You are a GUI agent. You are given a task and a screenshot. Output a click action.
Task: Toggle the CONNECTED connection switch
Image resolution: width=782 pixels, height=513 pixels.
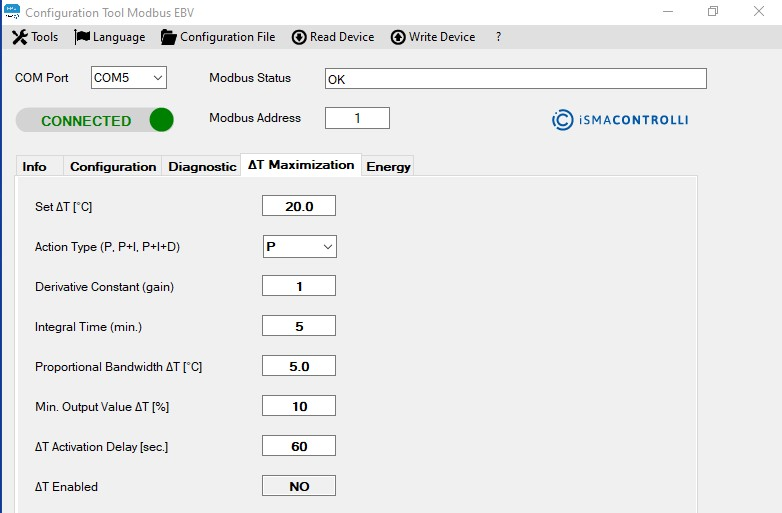[x=95, y=120]
